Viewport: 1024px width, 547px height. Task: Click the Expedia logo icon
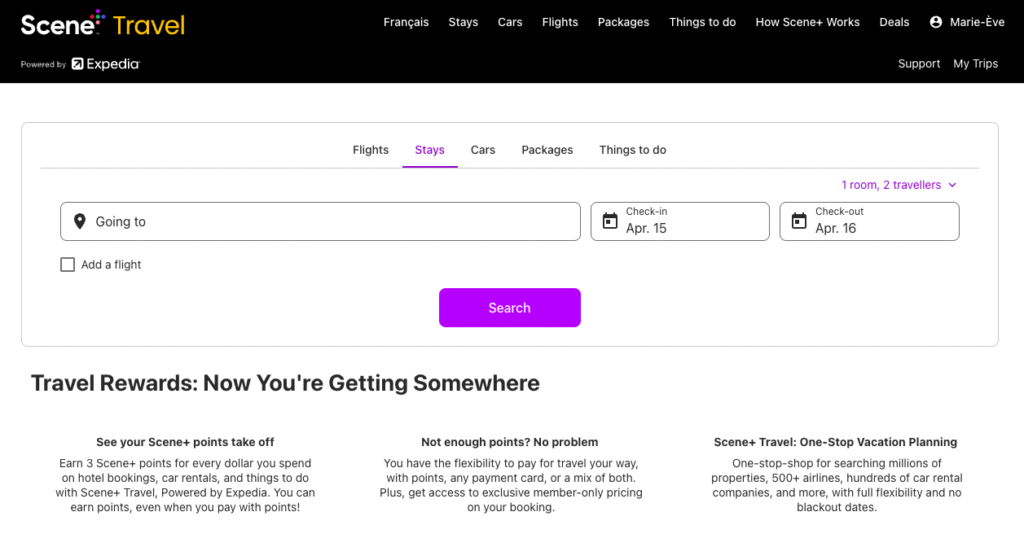pos(77,64)
